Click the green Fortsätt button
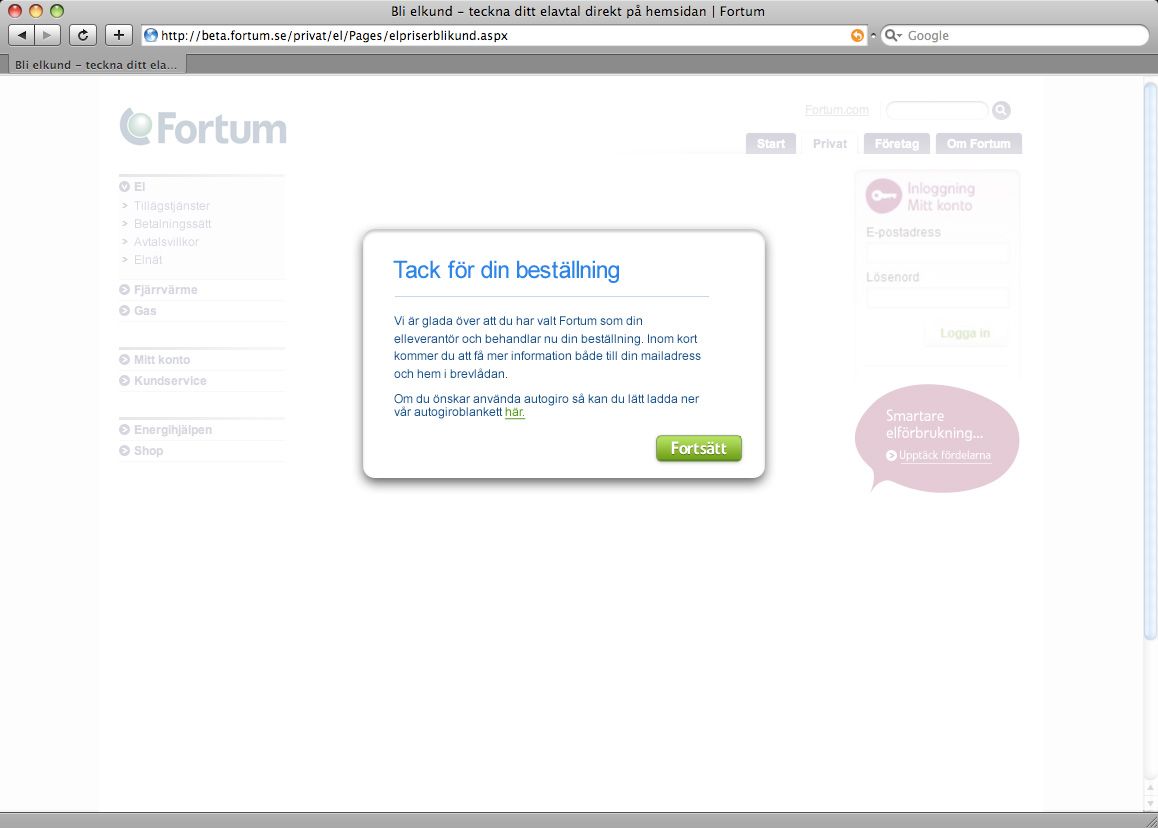Image resolution: width=1158 pixels, height=828 pixels. [699, 448]
